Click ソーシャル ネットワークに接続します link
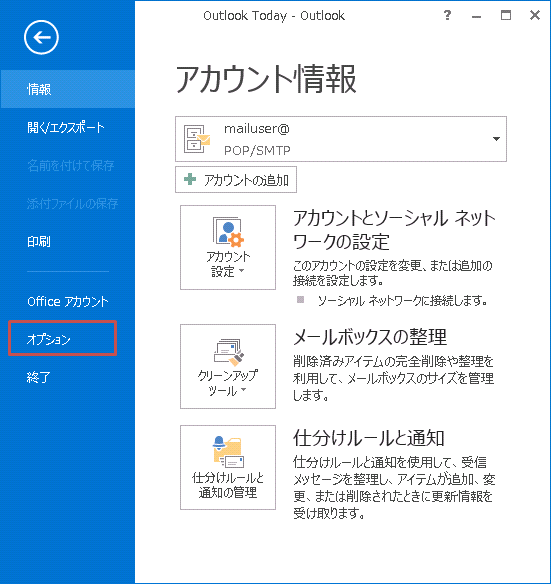551x584 pixels. coord(402,301)
